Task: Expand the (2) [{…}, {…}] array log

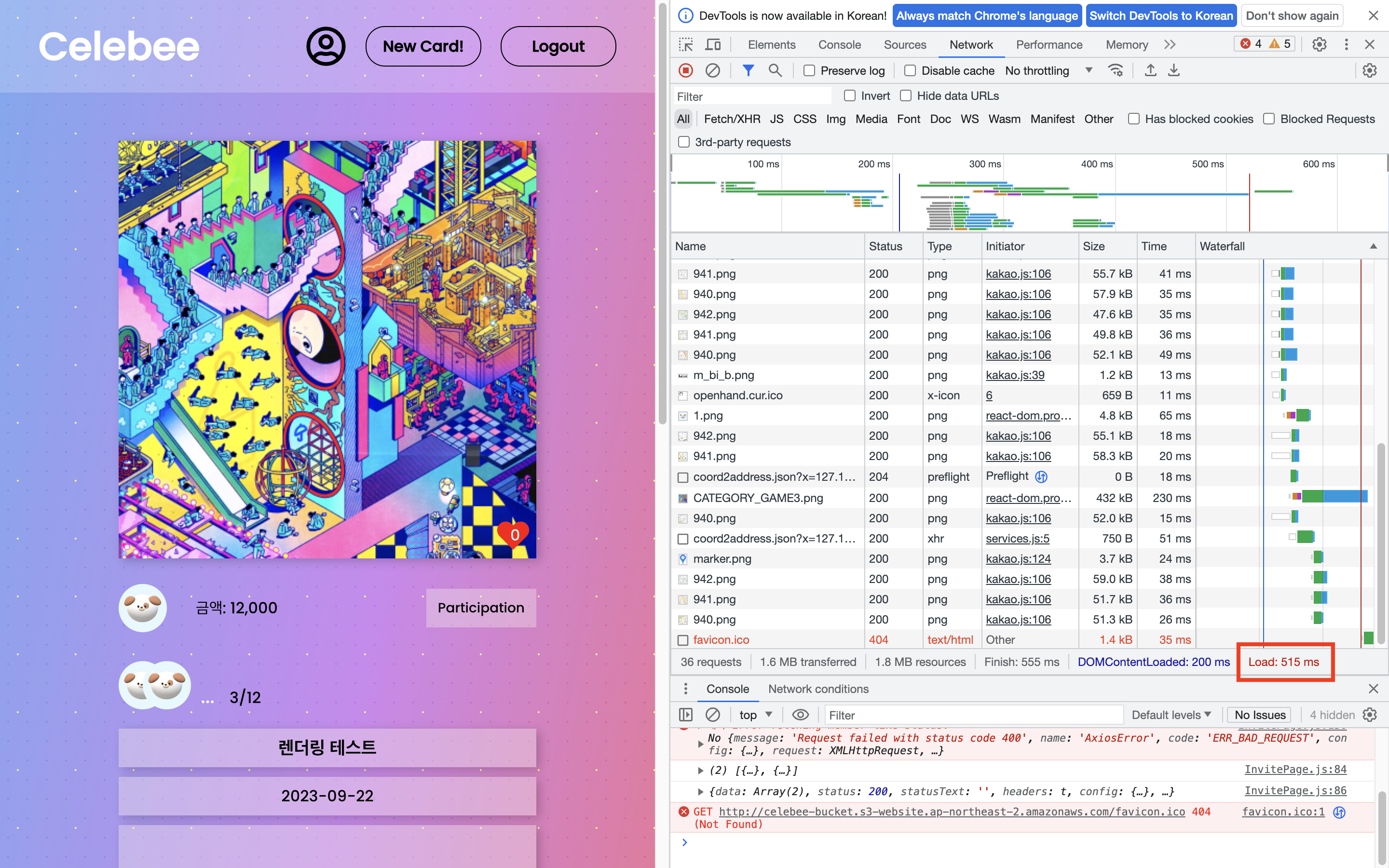Action: [700, 771]
